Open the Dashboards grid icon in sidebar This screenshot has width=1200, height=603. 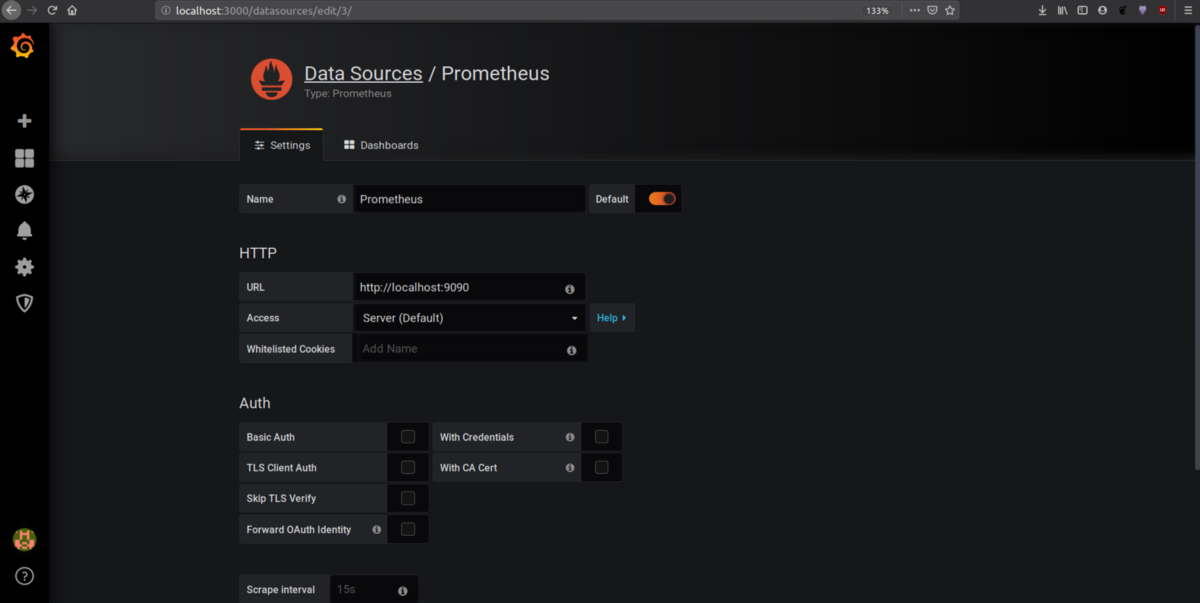tap(25, 158)
